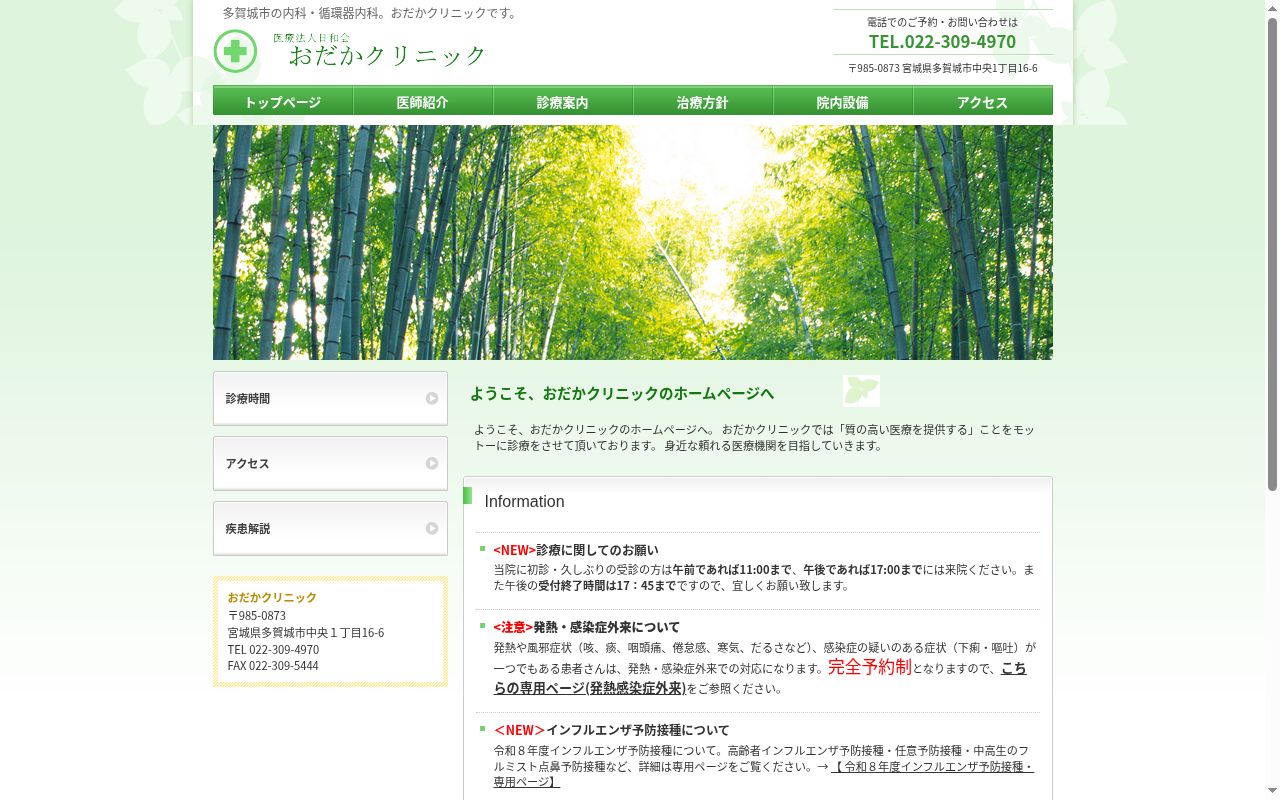Viewport: 1280px width, 800px height.
Task: Click the おだかクリニック name in address box
Action: [272, 597]
